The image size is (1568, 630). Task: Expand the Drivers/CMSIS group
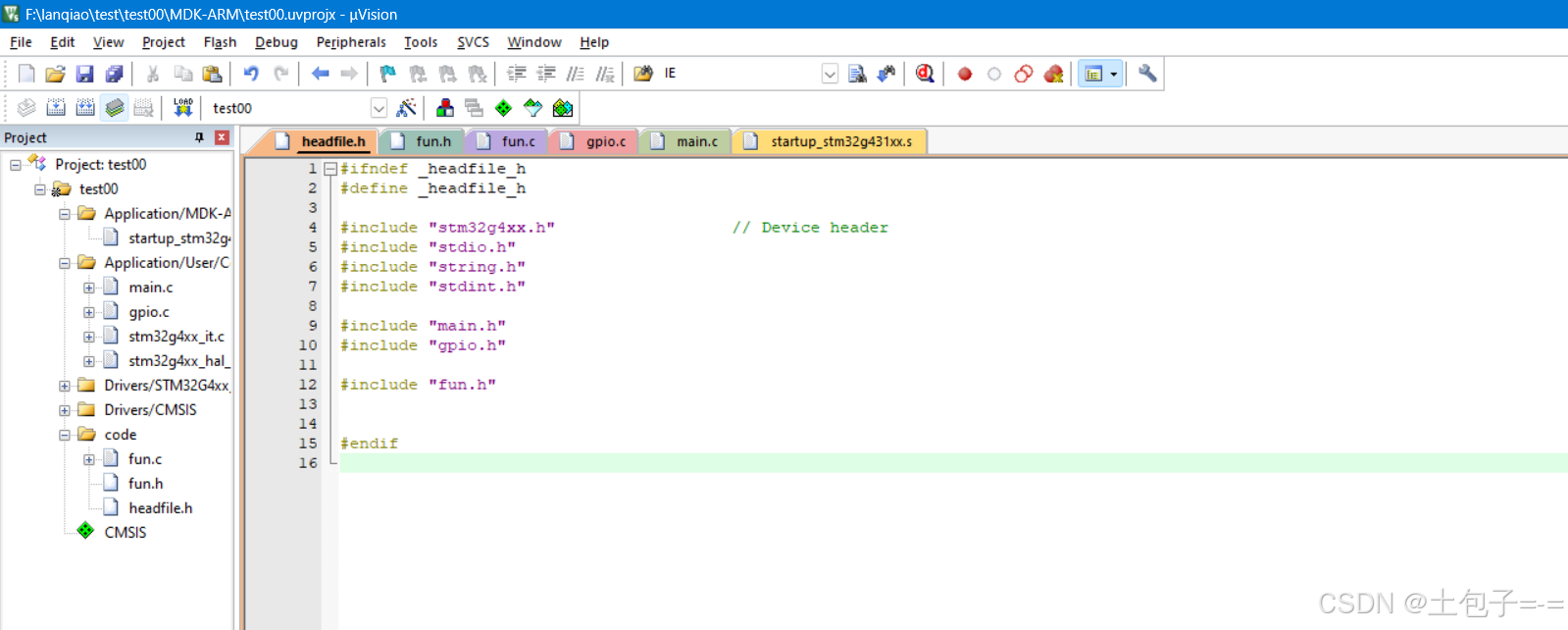(65, 410)
